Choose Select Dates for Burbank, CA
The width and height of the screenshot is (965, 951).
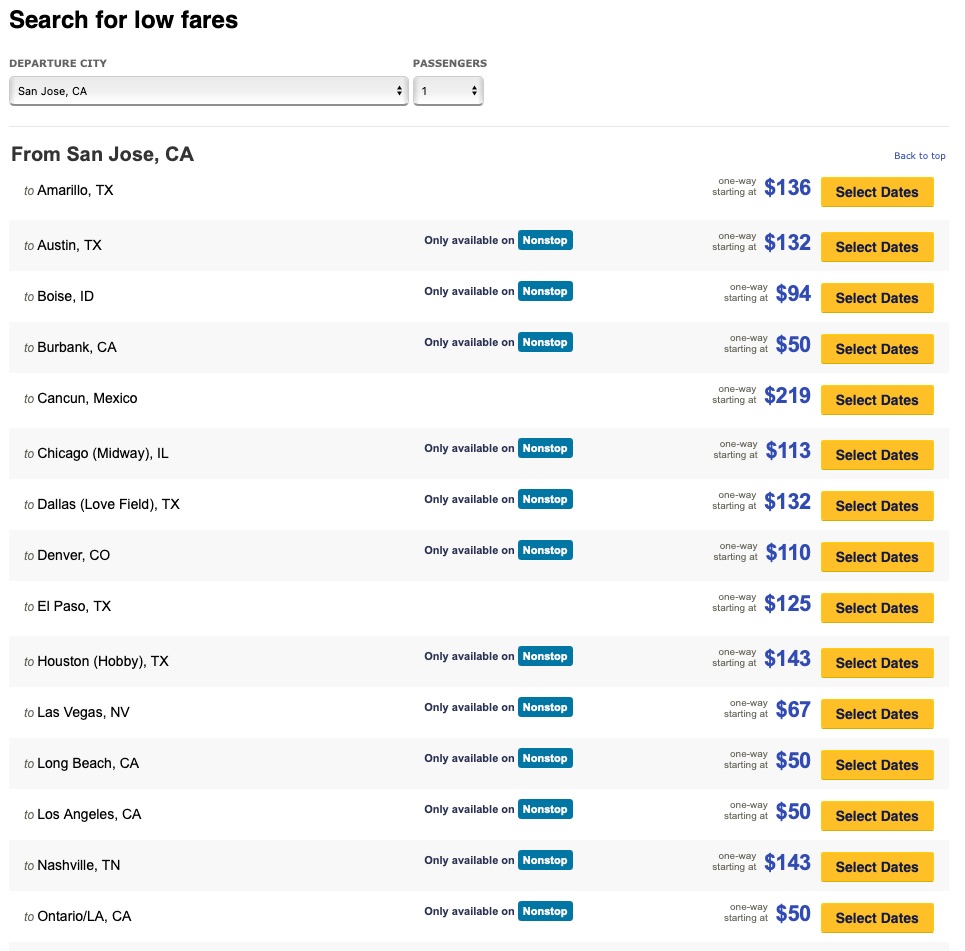(x=876, y=349)
